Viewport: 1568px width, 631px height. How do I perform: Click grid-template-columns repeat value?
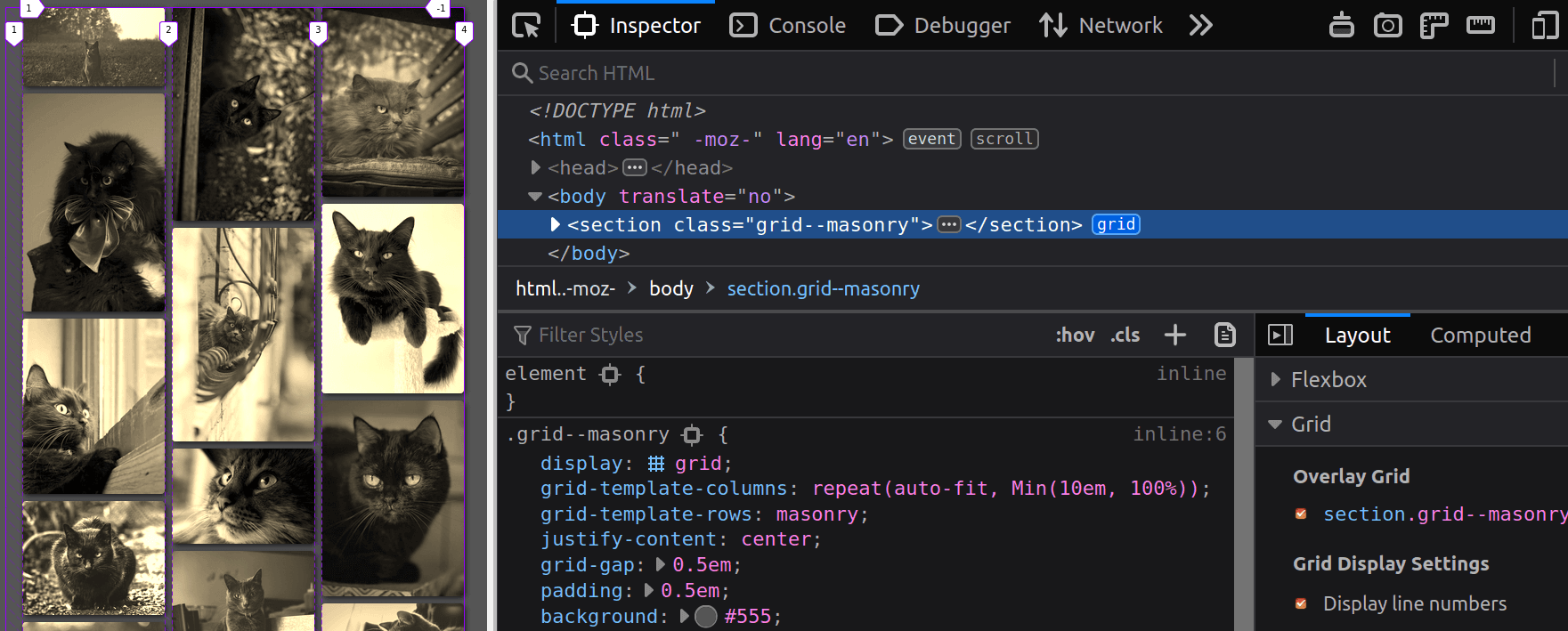[1005, 488]
